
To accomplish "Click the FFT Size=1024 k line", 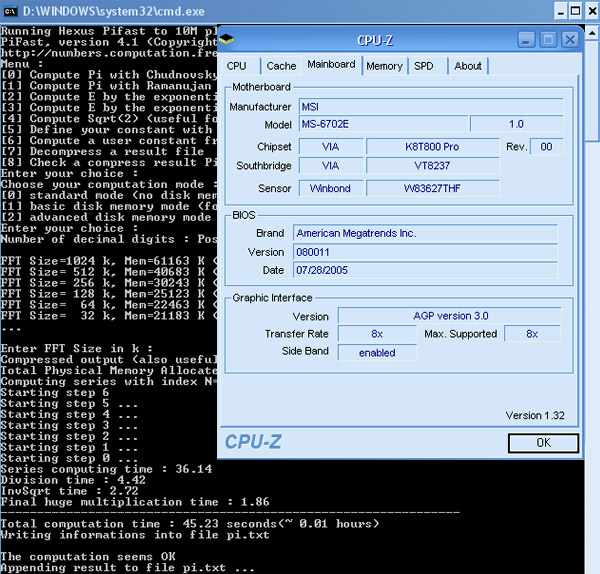I will point(109,261).
